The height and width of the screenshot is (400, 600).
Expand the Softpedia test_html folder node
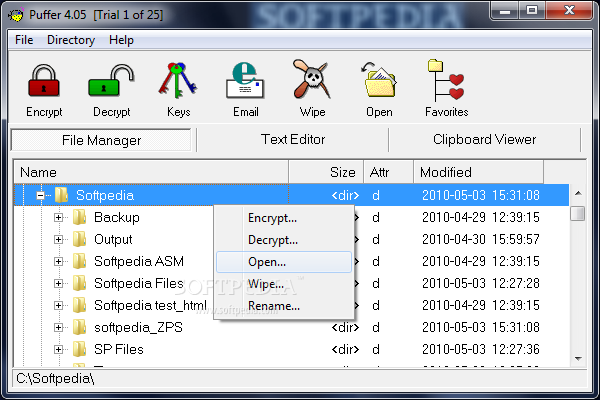tap(58, 305)
